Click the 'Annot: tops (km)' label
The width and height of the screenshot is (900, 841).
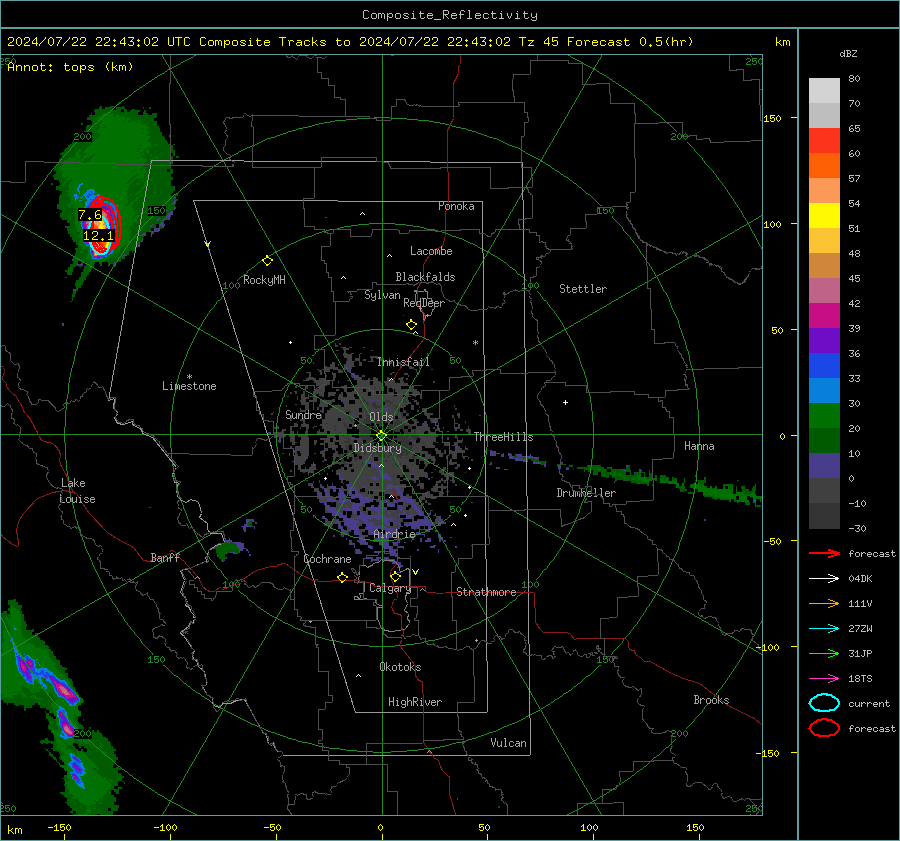click(70, 67)
